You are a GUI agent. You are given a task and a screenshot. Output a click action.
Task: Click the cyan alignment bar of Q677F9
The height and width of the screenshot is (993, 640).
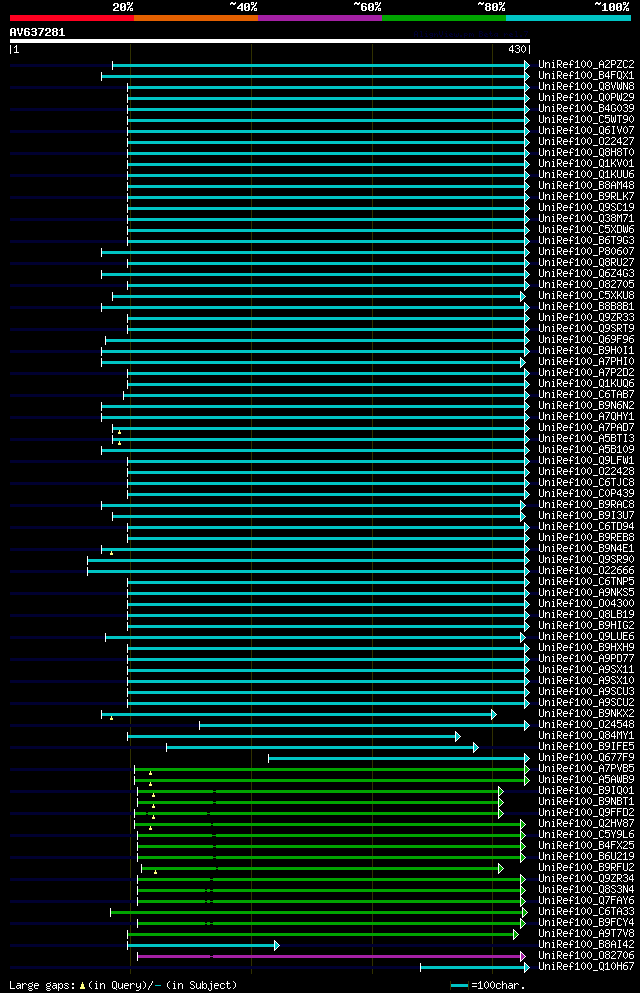(x=399, y=758)
